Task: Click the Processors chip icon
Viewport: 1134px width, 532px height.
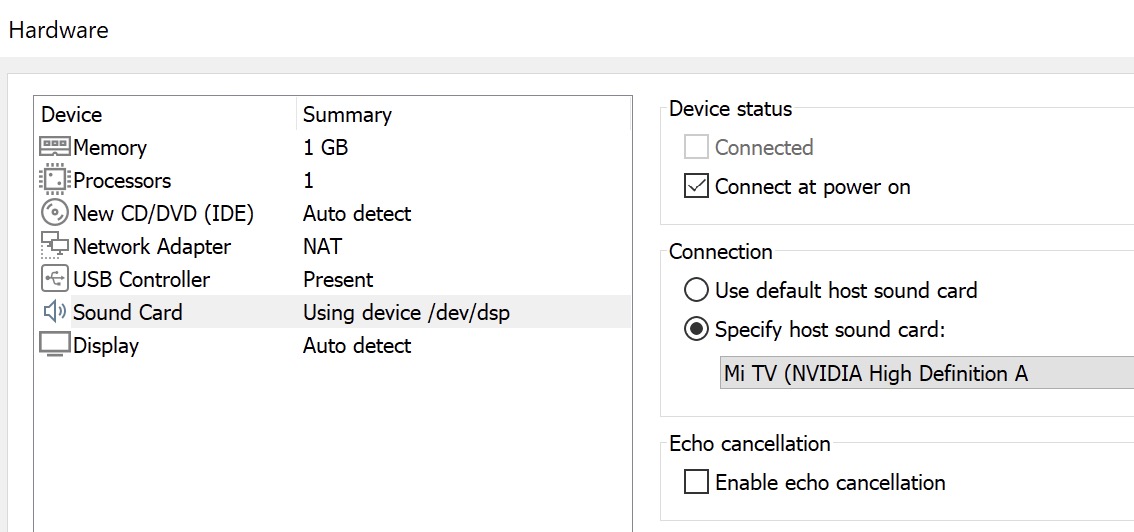Action: (x=55, y=180)
